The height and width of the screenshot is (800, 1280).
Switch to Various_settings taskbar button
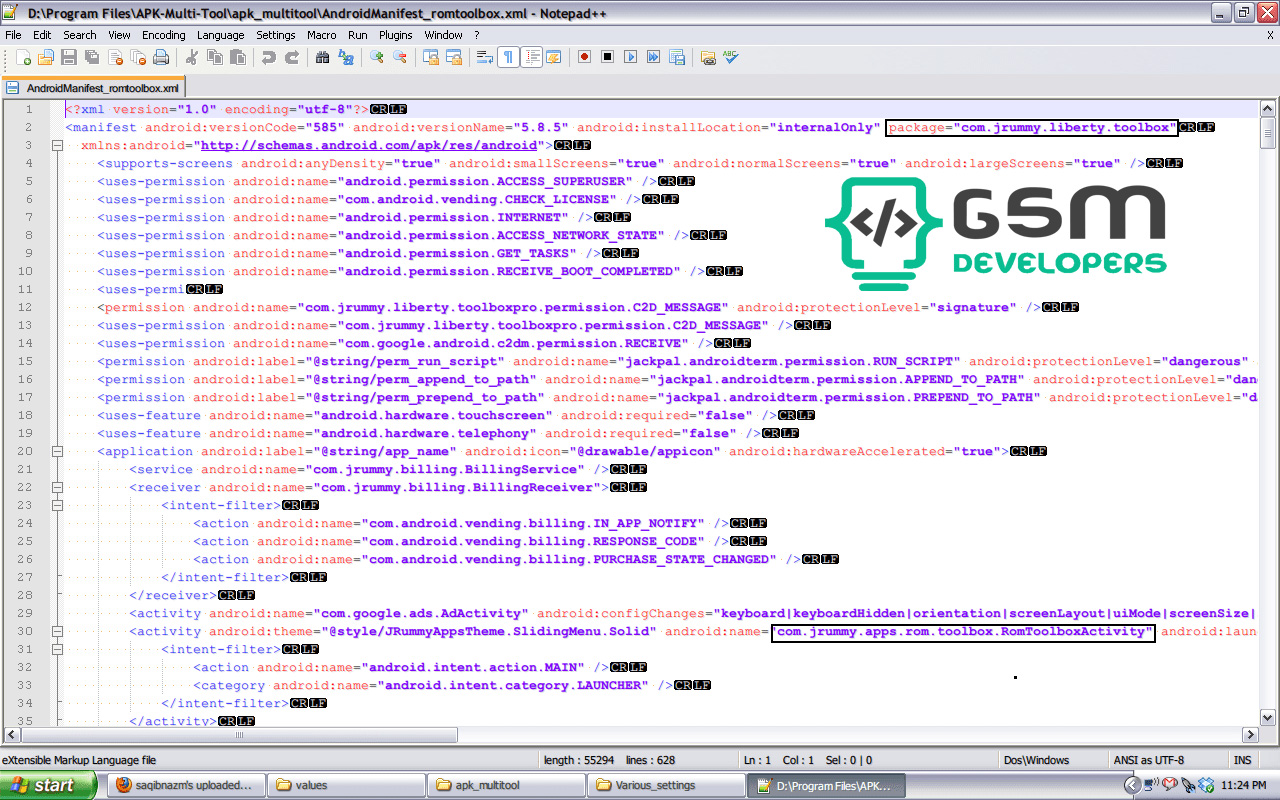[x=667, y=785]
